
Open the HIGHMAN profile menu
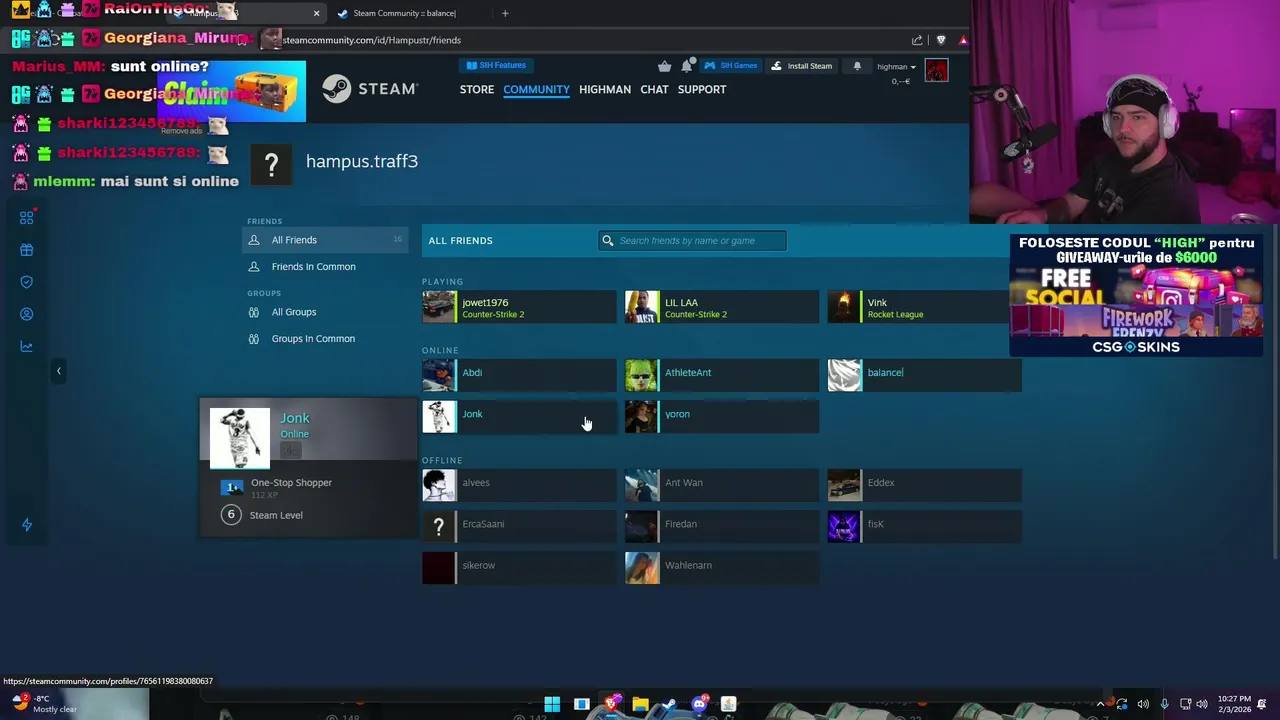coord(605,89)
